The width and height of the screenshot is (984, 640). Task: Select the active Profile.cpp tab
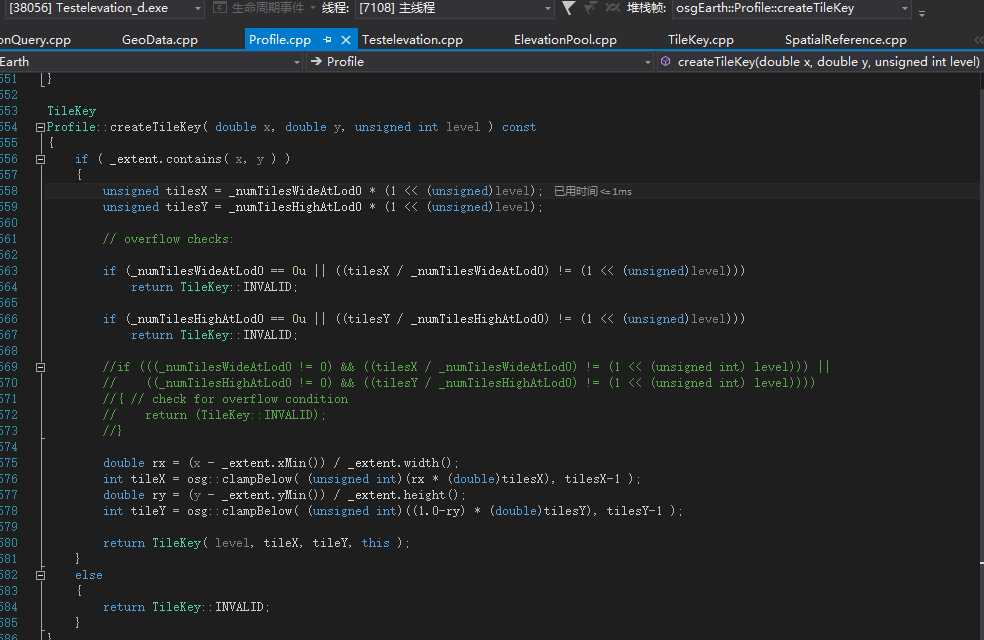click(x=280, y=40)
